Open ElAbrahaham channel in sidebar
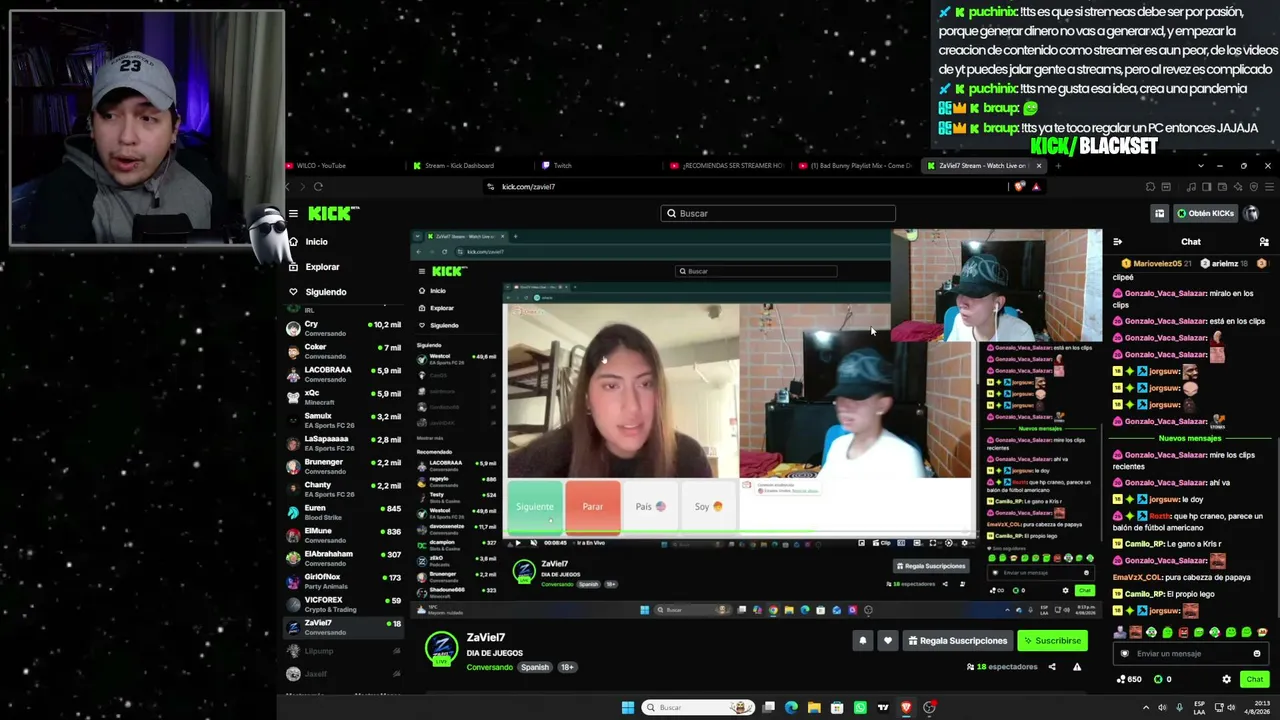The width and height of the screenshot is (1280, 720). tap(344, 558)
